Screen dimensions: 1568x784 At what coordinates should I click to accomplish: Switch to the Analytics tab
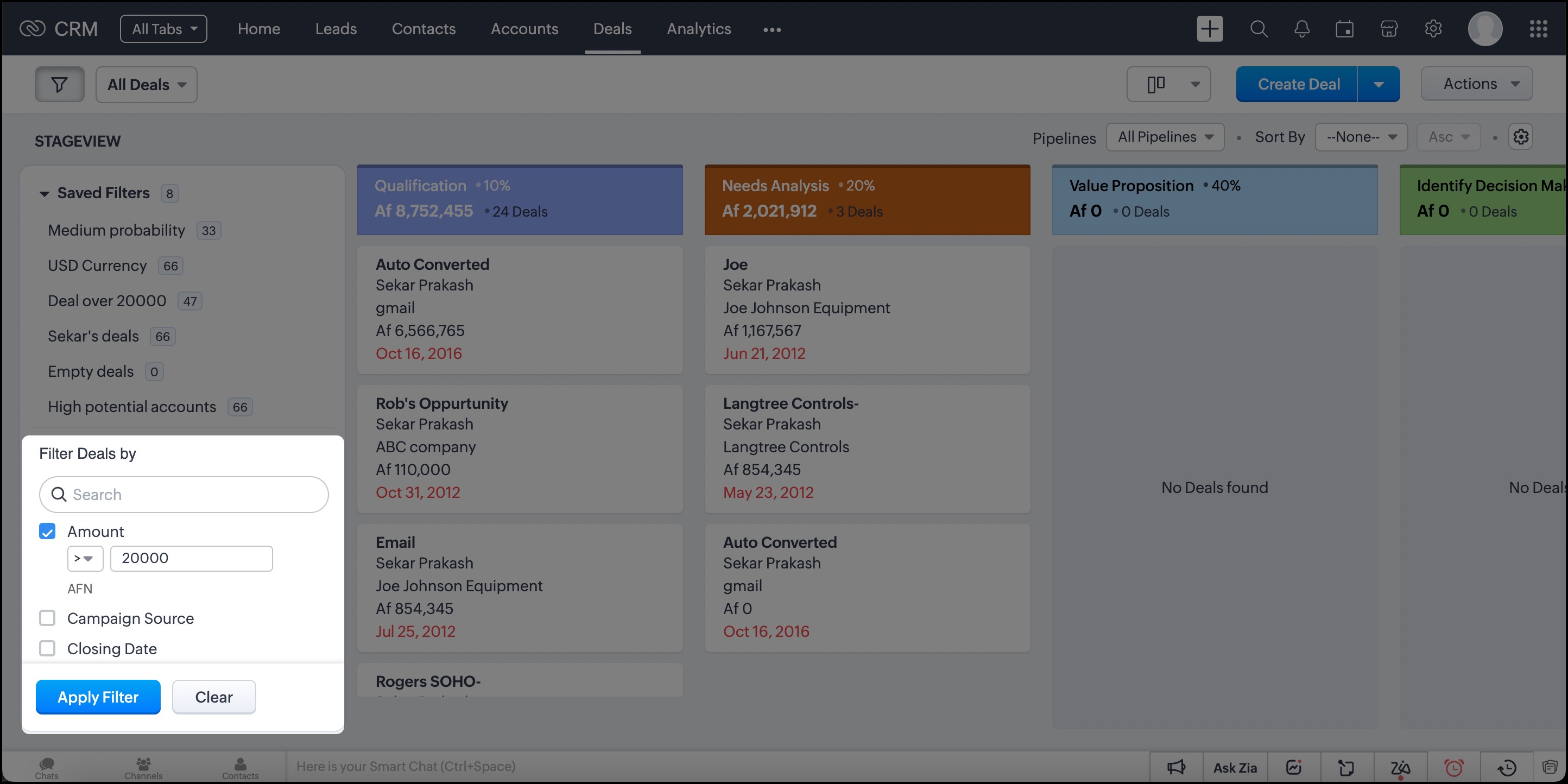point(698,29)
